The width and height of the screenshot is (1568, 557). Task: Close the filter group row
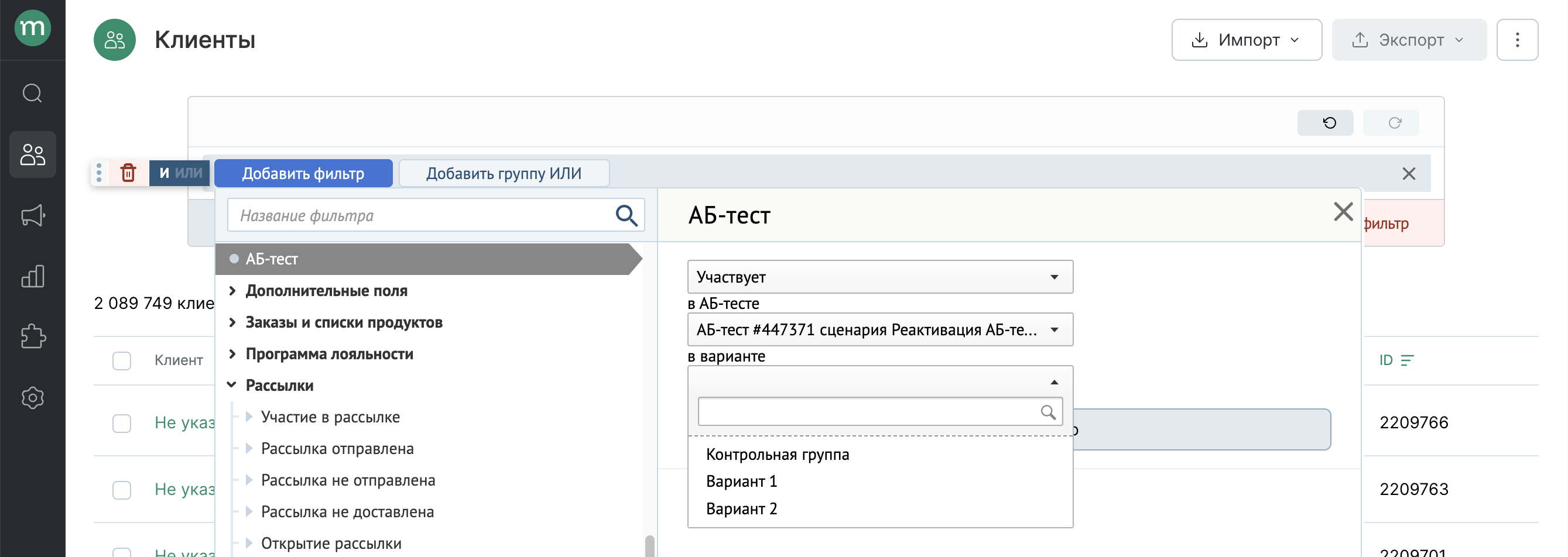click(1409, 173)
